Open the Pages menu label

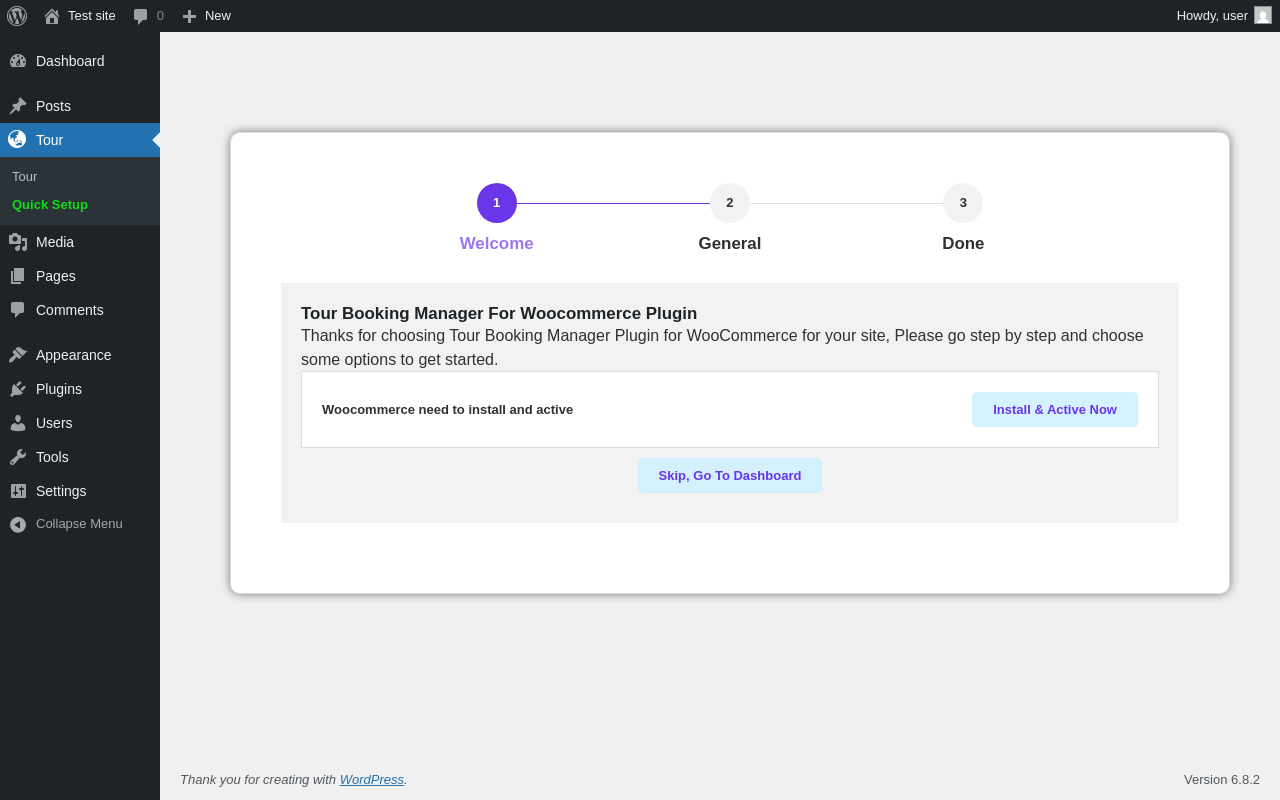point(56,276)
